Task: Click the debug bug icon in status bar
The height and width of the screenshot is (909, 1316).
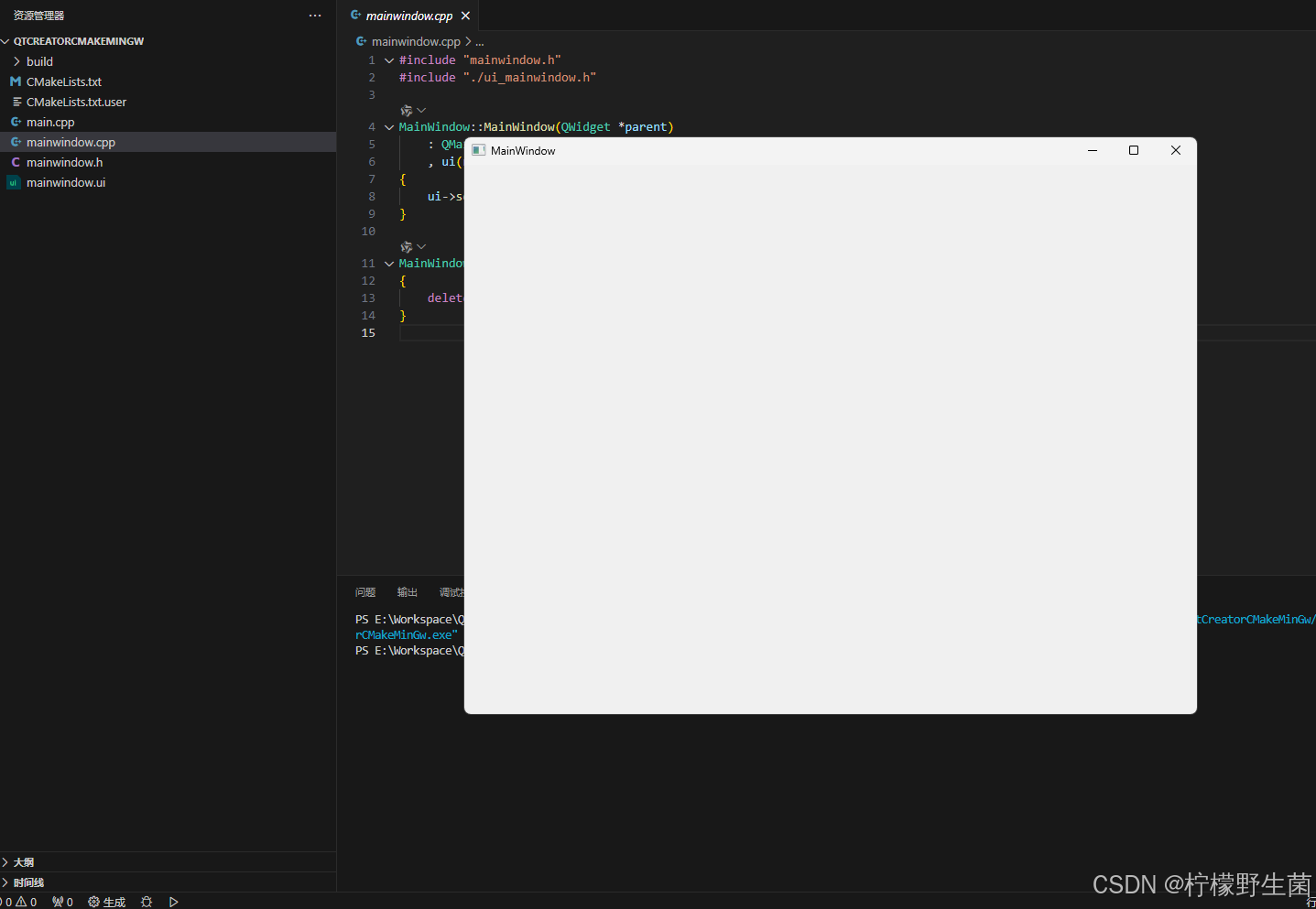Action: (x=147, y=902)
